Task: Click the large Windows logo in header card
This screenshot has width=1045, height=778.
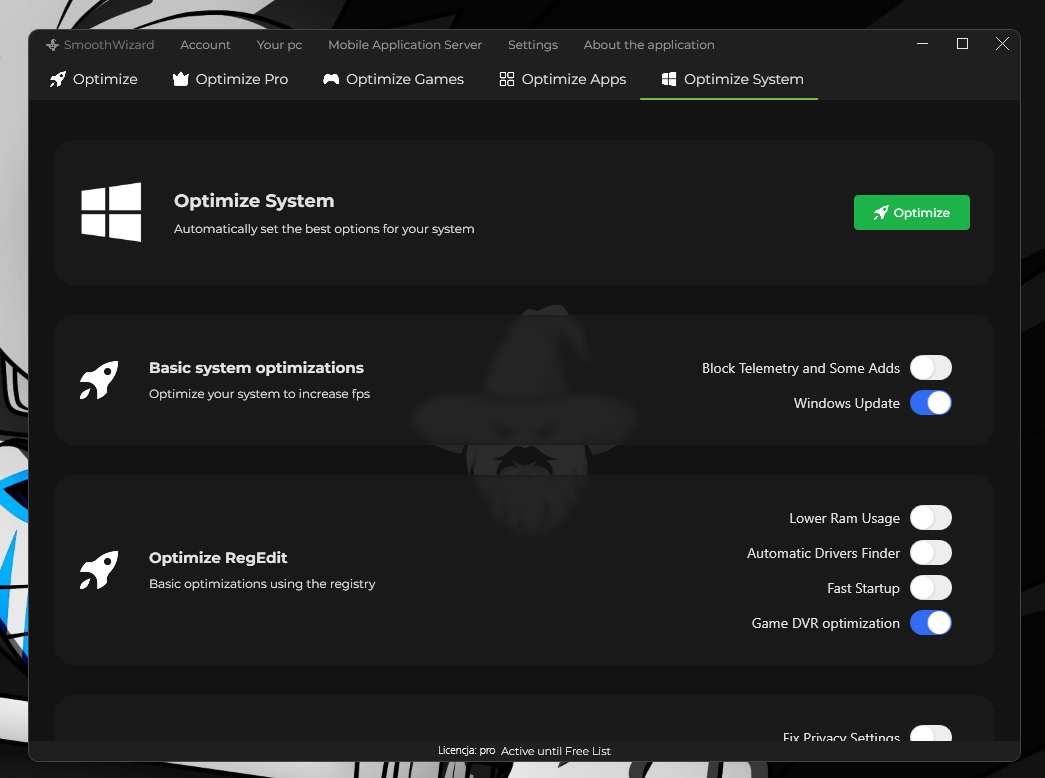Action: [111, 212]
